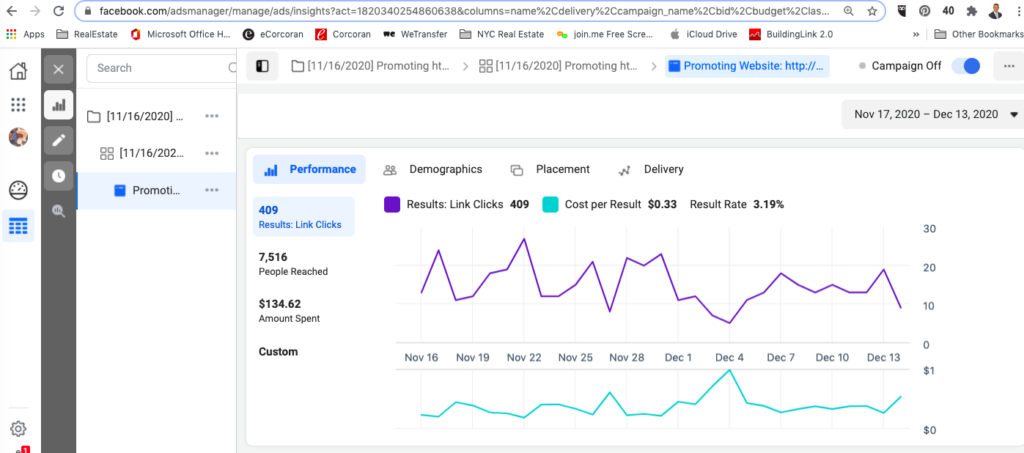1024x453 pixels.
Task: Go back with the browser back arrow
Action: (x=12, y=11)
